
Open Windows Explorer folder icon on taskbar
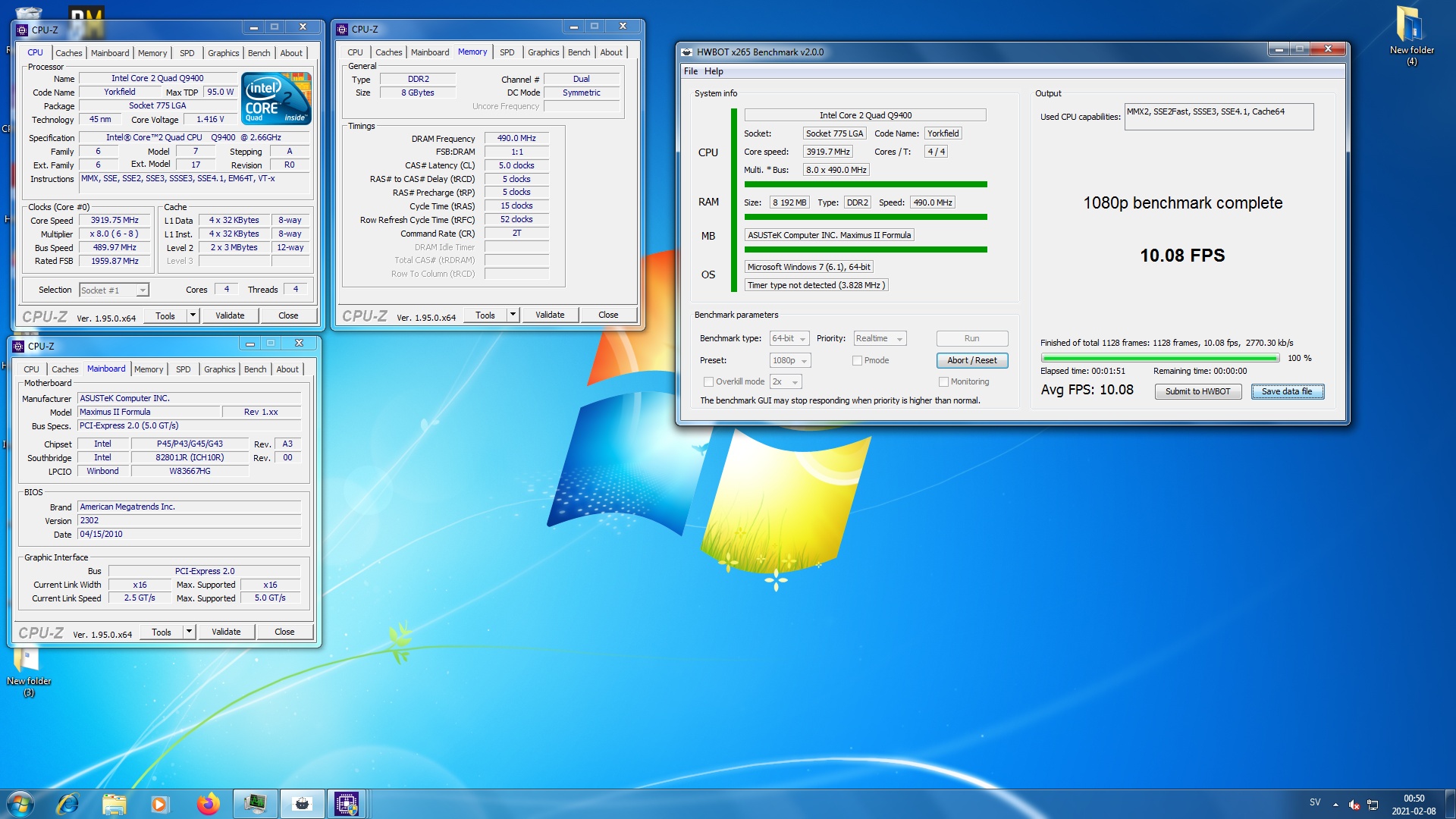pyautogui.click(x=114, y=804)
